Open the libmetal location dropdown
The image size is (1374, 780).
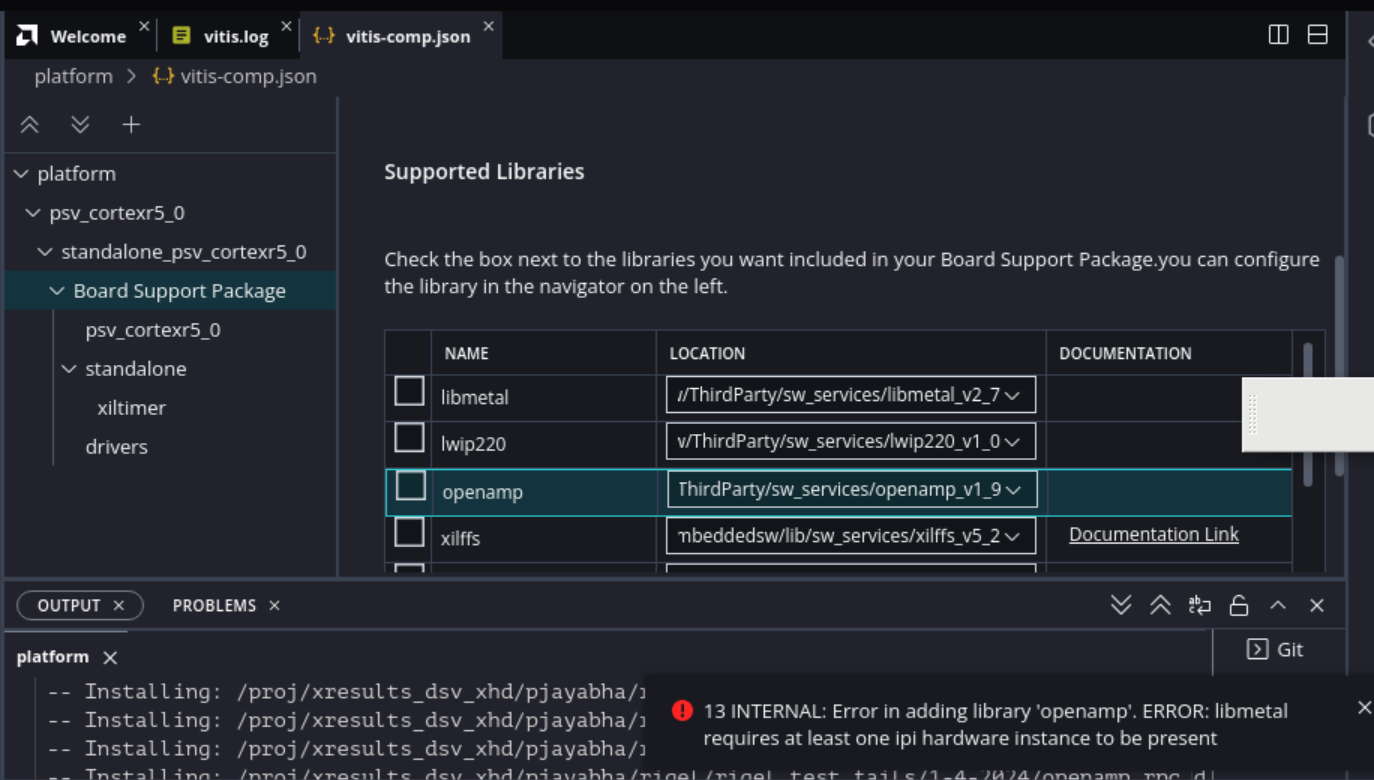(x=850, y=395)
